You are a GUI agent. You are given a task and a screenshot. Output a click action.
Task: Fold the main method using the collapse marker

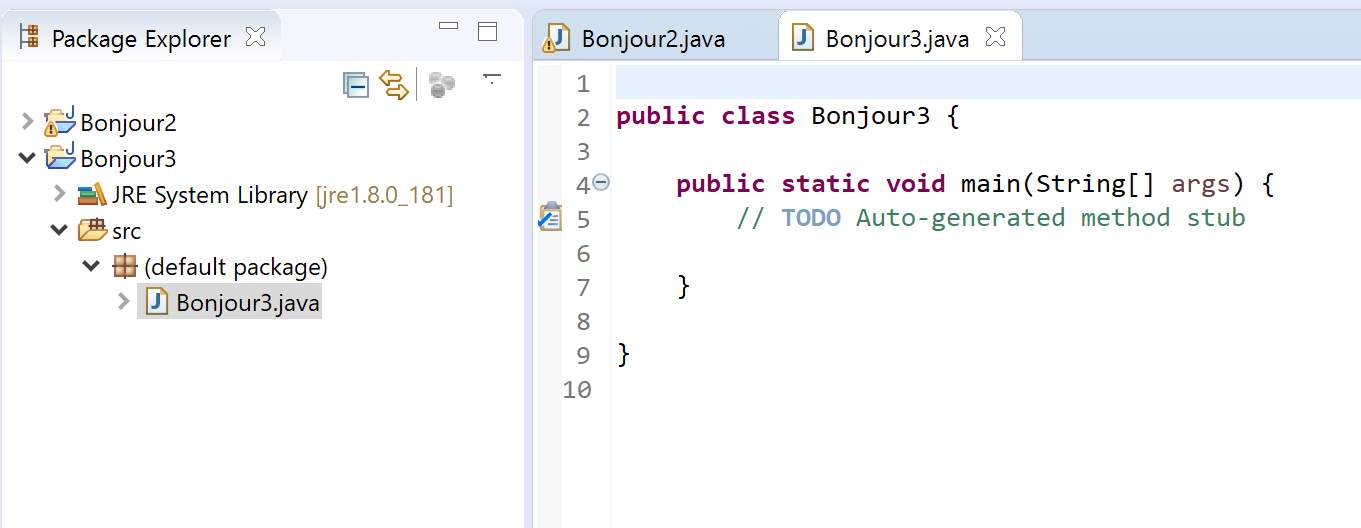pyautogui.click(x=601, y=182)
